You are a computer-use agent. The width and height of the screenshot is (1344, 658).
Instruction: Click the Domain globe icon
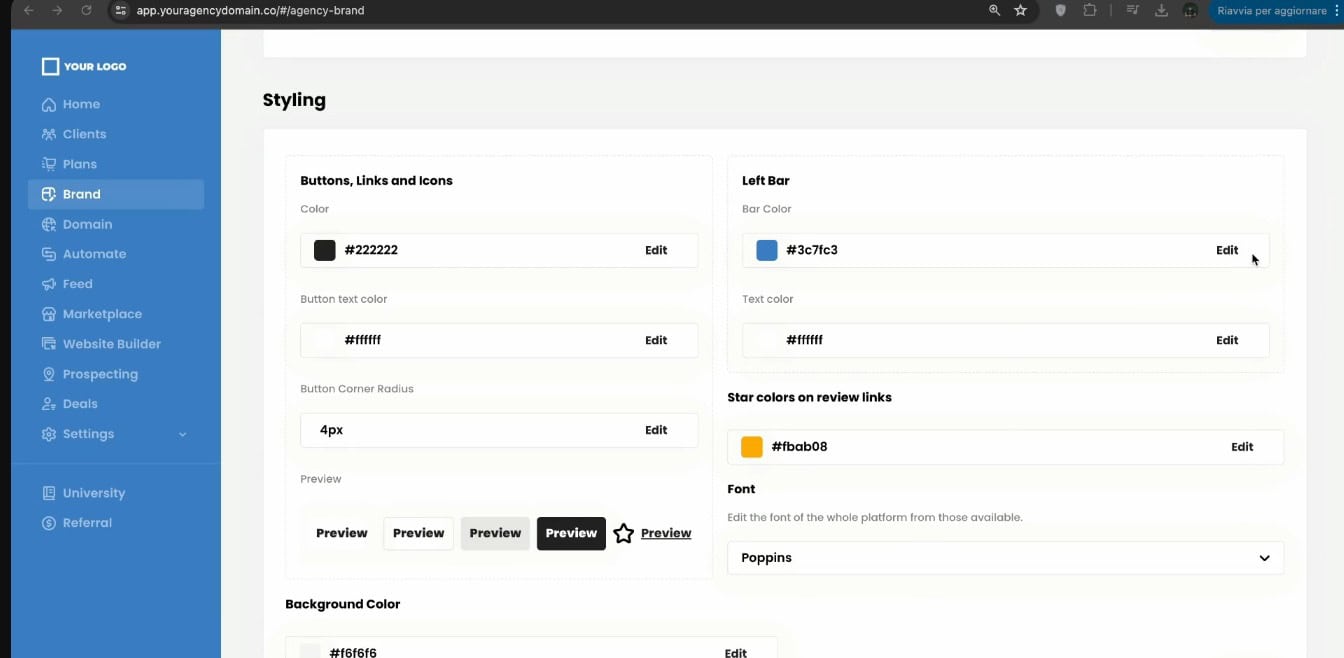coord(48,224)
